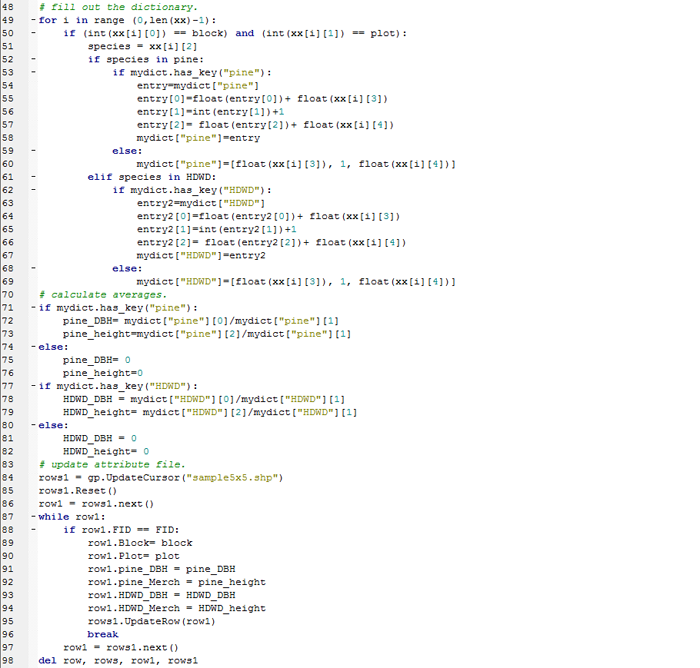This screenshot has height=668, width=700.
Task: Collapse fold marker at line 74 else
Action: [33, 347]
